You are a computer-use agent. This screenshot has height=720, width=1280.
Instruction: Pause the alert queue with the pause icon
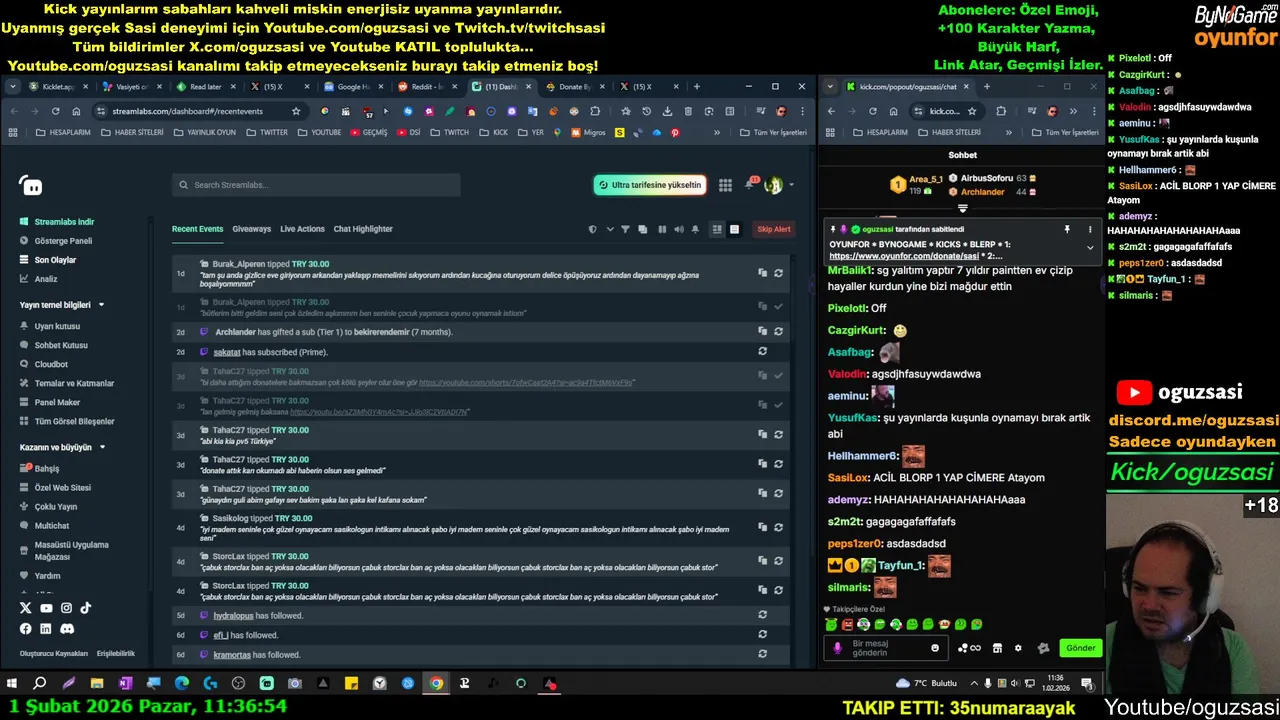click(x=662, y=229)
